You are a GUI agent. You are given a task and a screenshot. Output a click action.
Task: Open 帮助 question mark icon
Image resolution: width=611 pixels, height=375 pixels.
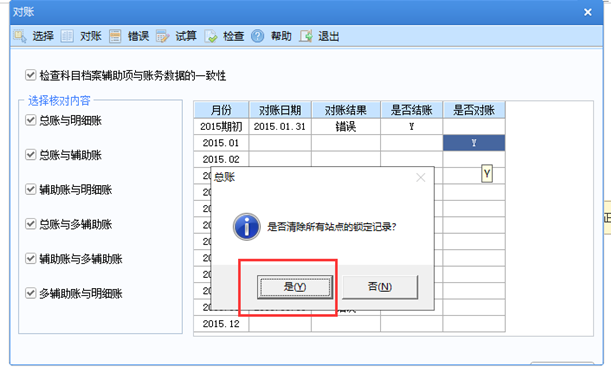coord(258,36)
